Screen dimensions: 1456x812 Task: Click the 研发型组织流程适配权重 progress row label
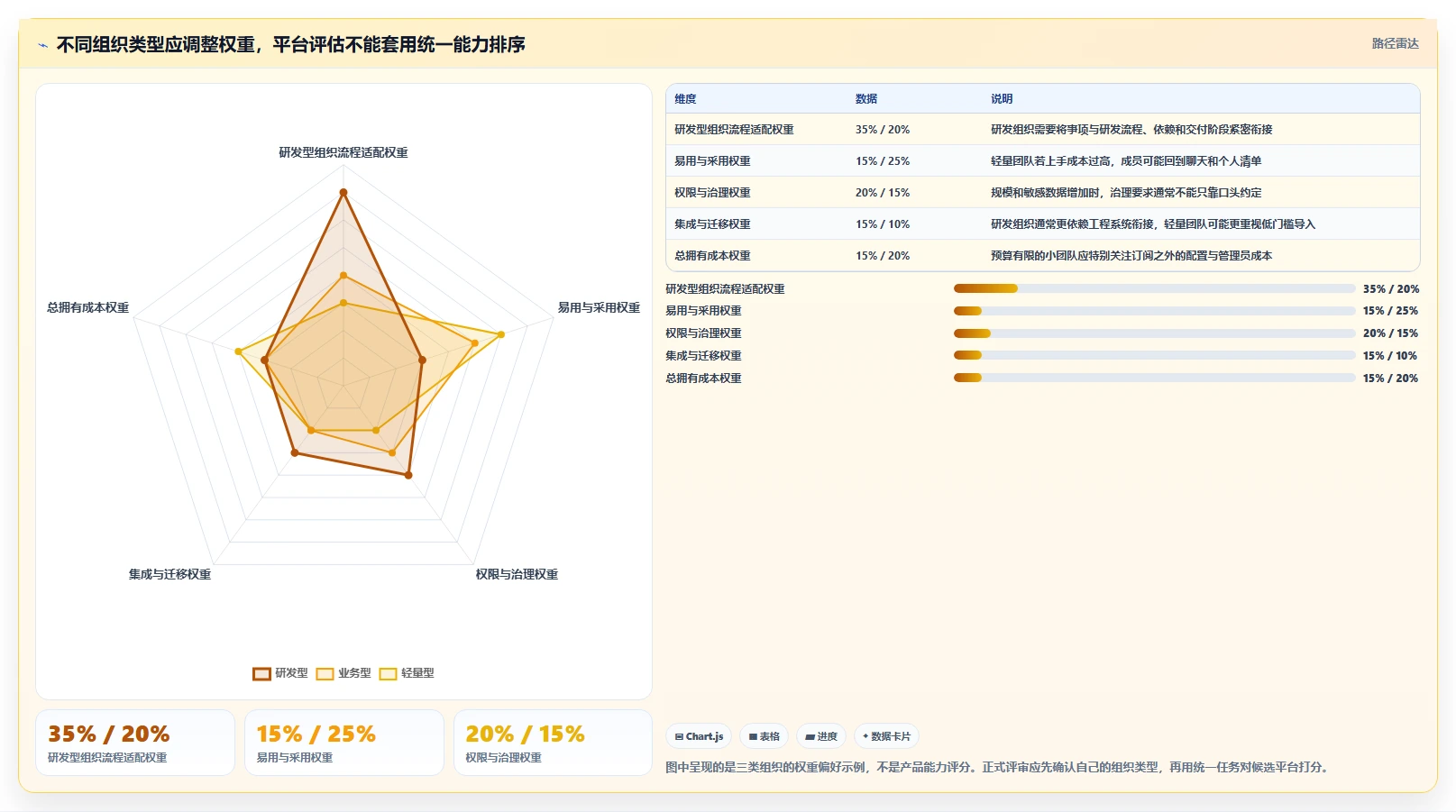[x=725, y=288]
